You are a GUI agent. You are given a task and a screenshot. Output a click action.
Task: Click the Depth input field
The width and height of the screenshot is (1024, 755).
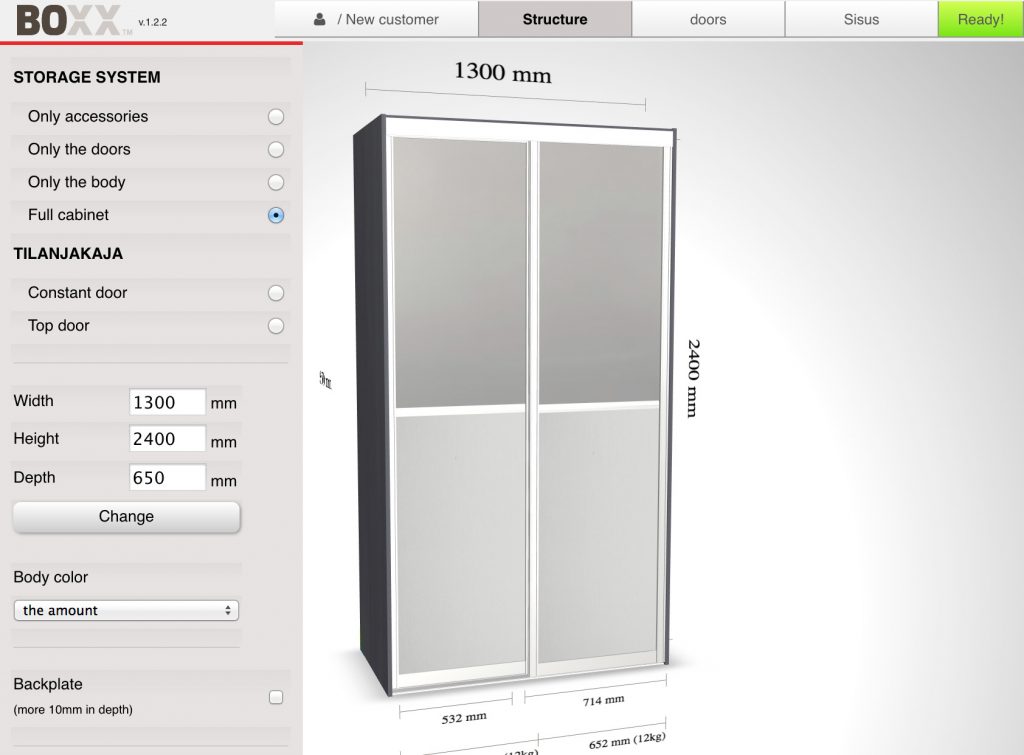pos(167,478)
